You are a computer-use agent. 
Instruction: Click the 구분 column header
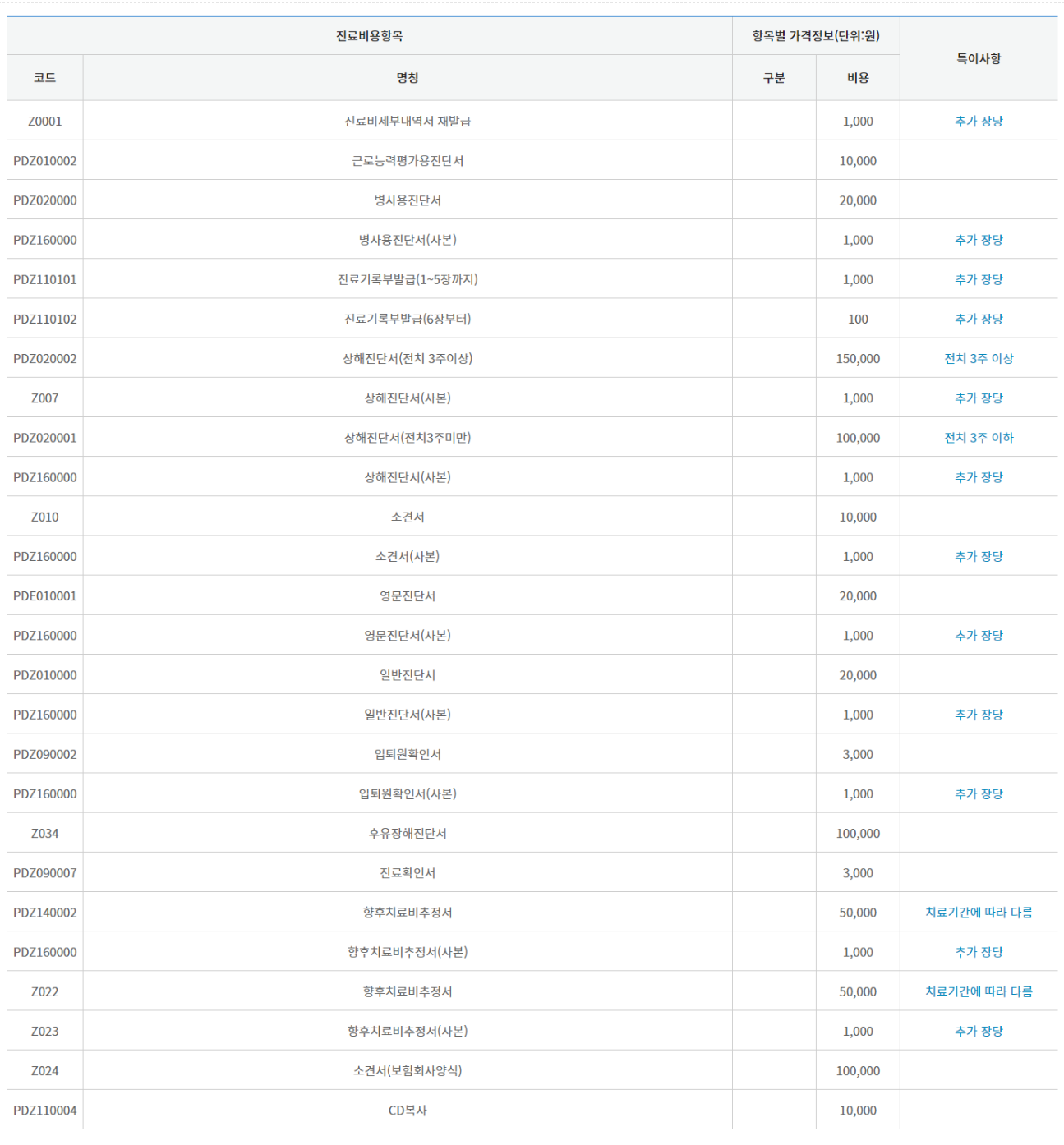click(x=774, y=78)
